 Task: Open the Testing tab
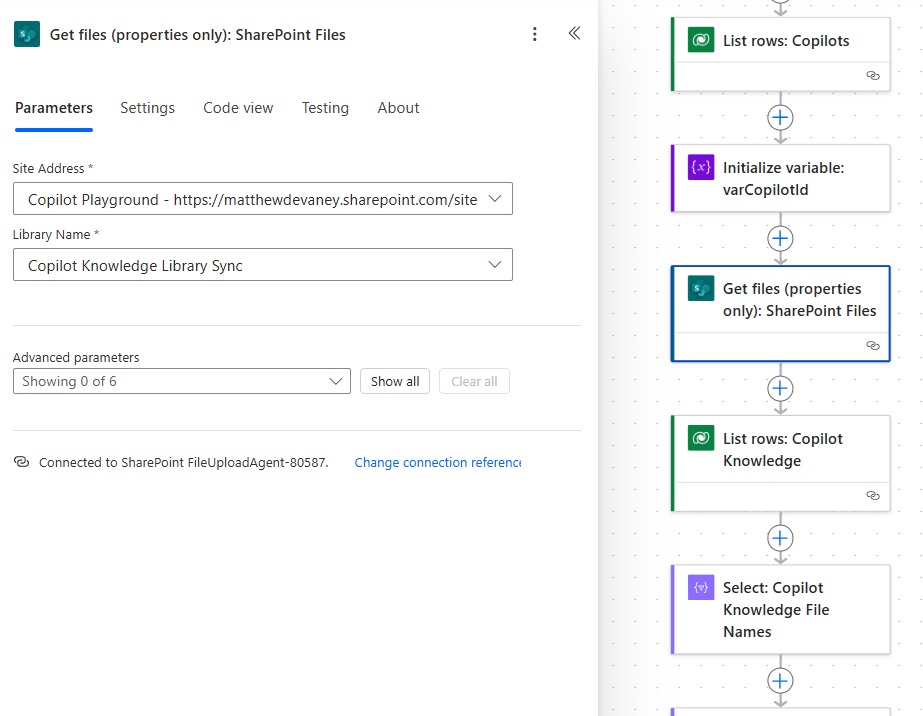(x=325, y=108)
